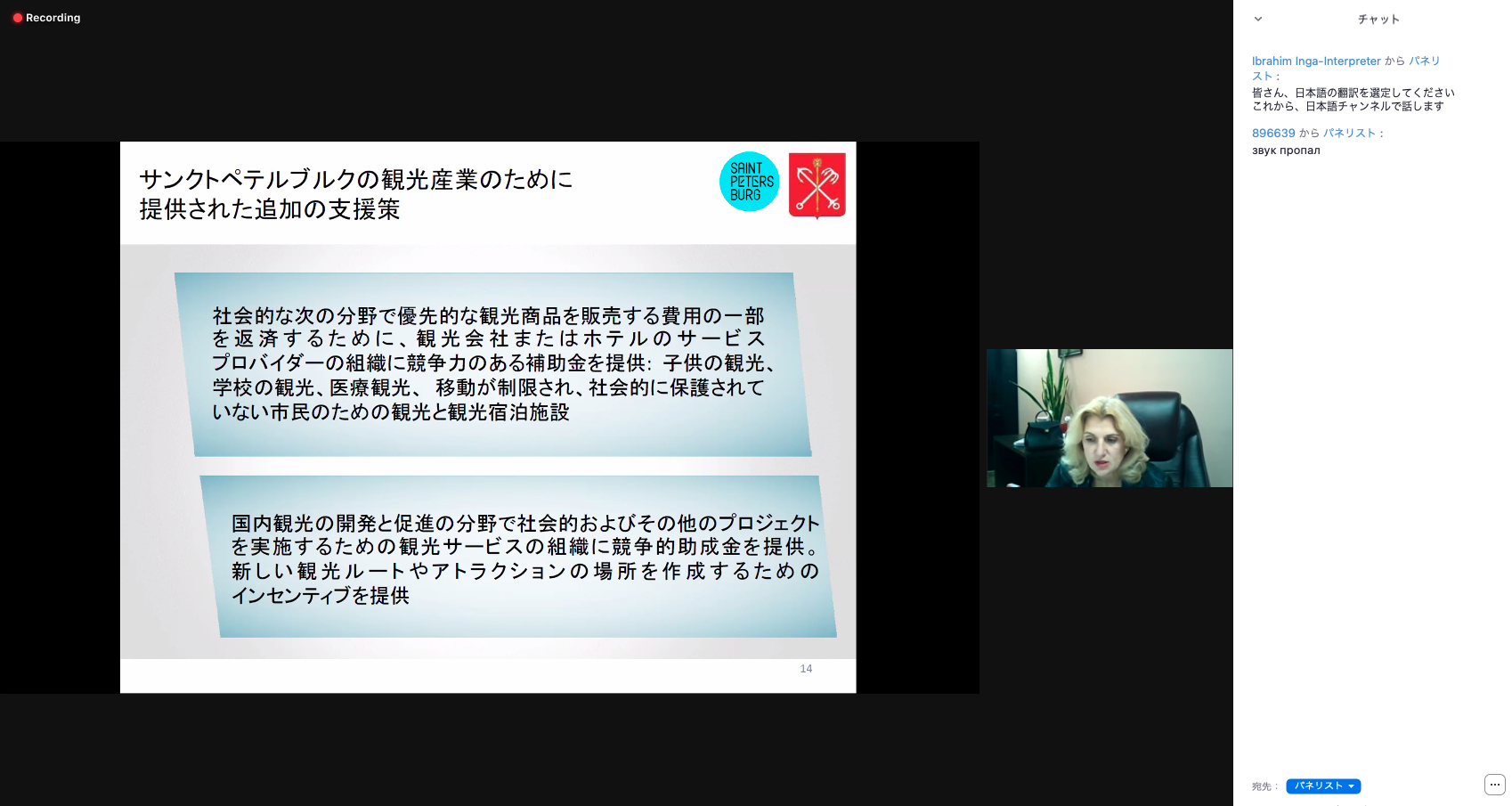Select the Japanese interpreter message text
The width and height of the screenshot is (1512, 806).
[x=1353, y=99]
